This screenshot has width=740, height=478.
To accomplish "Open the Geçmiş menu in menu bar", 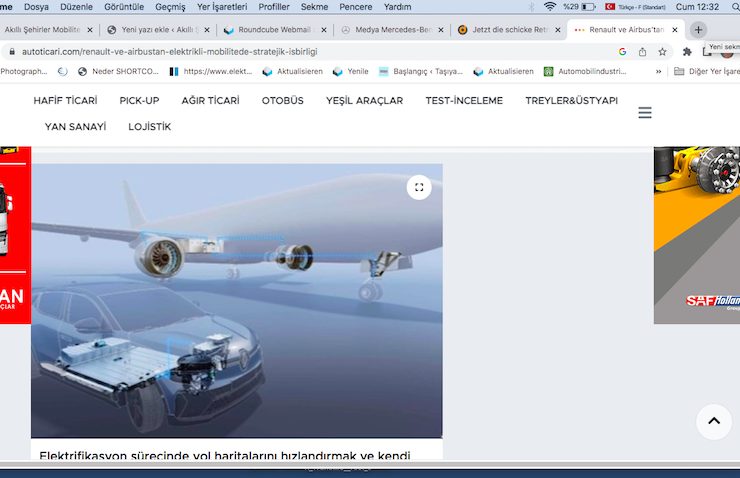I will tap(170, 7).
